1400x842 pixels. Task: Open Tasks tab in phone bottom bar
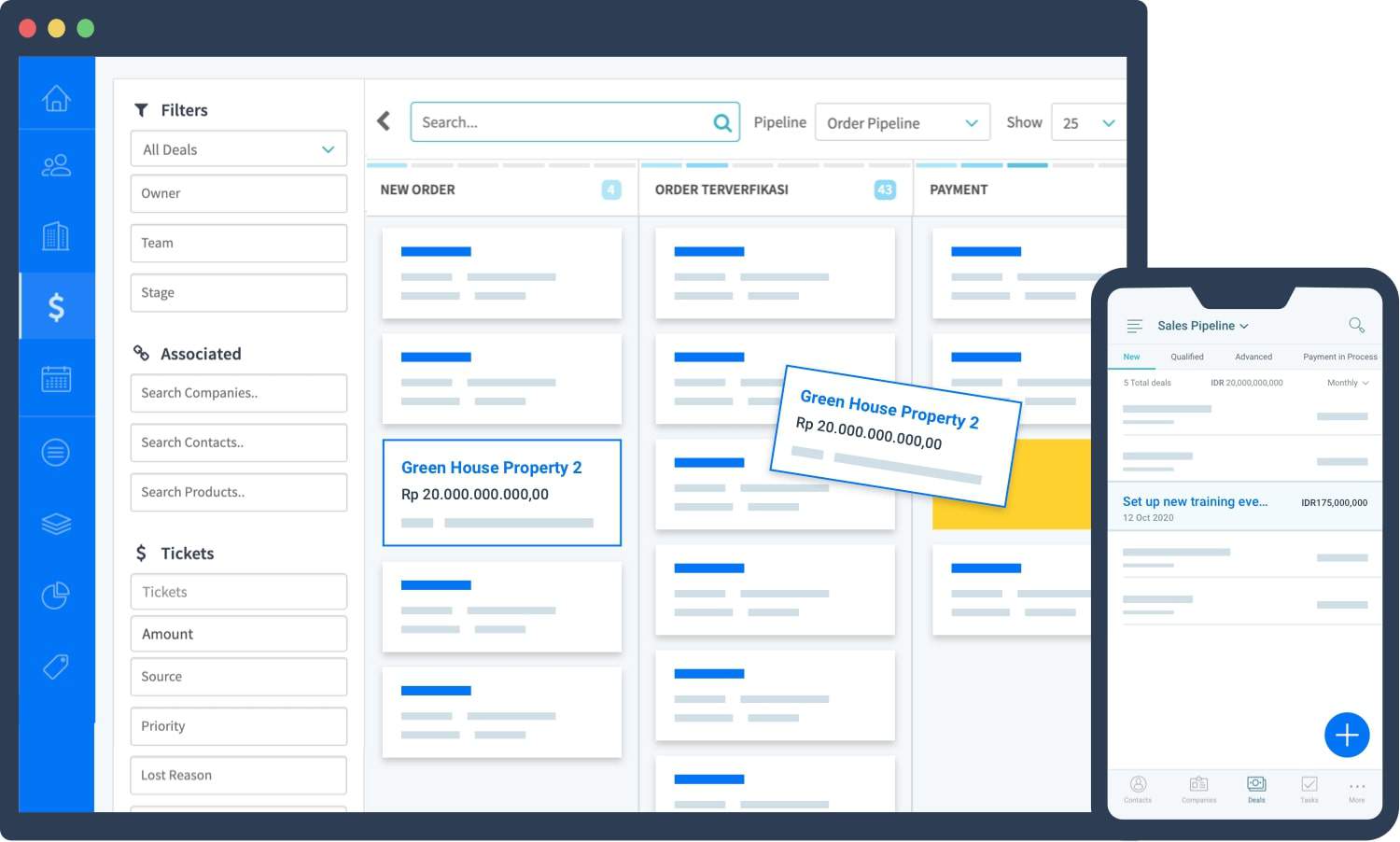tap(1309, 790)
